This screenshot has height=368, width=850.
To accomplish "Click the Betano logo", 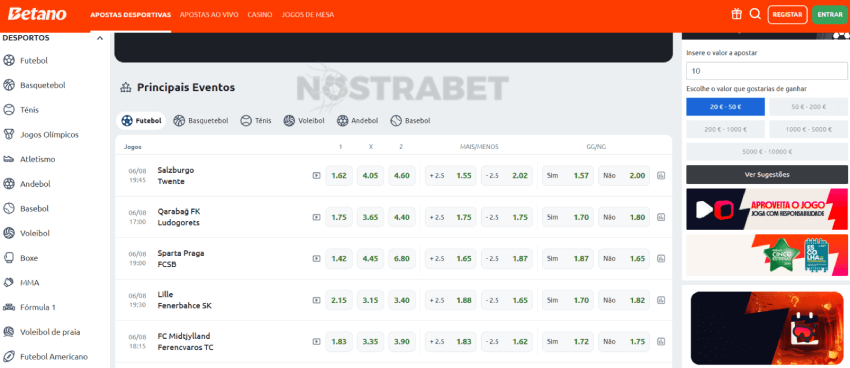I will [x=37, y=14].
